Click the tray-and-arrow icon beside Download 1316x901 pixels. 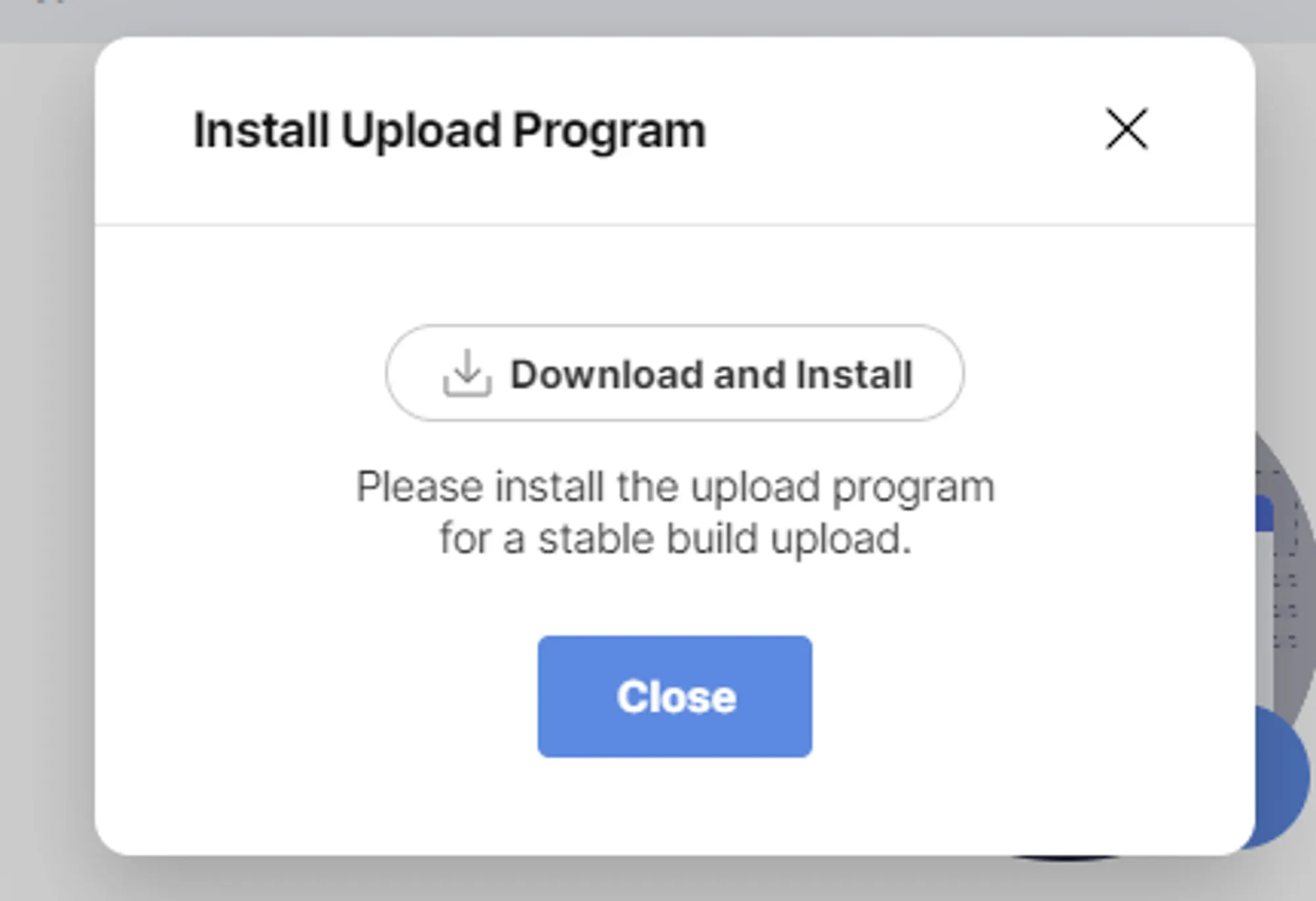click(x=467, y=373)
